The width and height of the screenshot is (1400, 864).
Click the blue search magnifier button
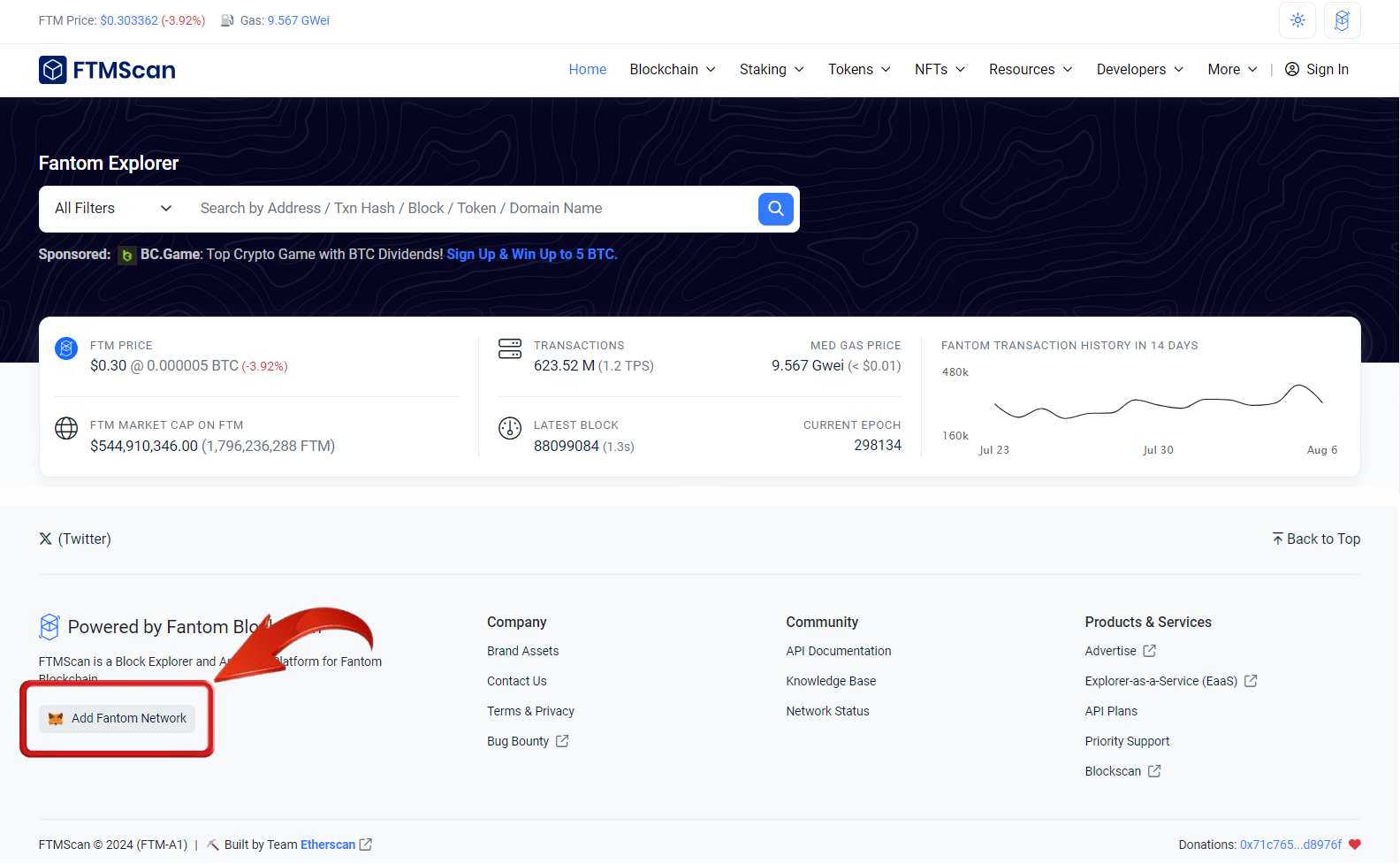[x=776, y=209]
